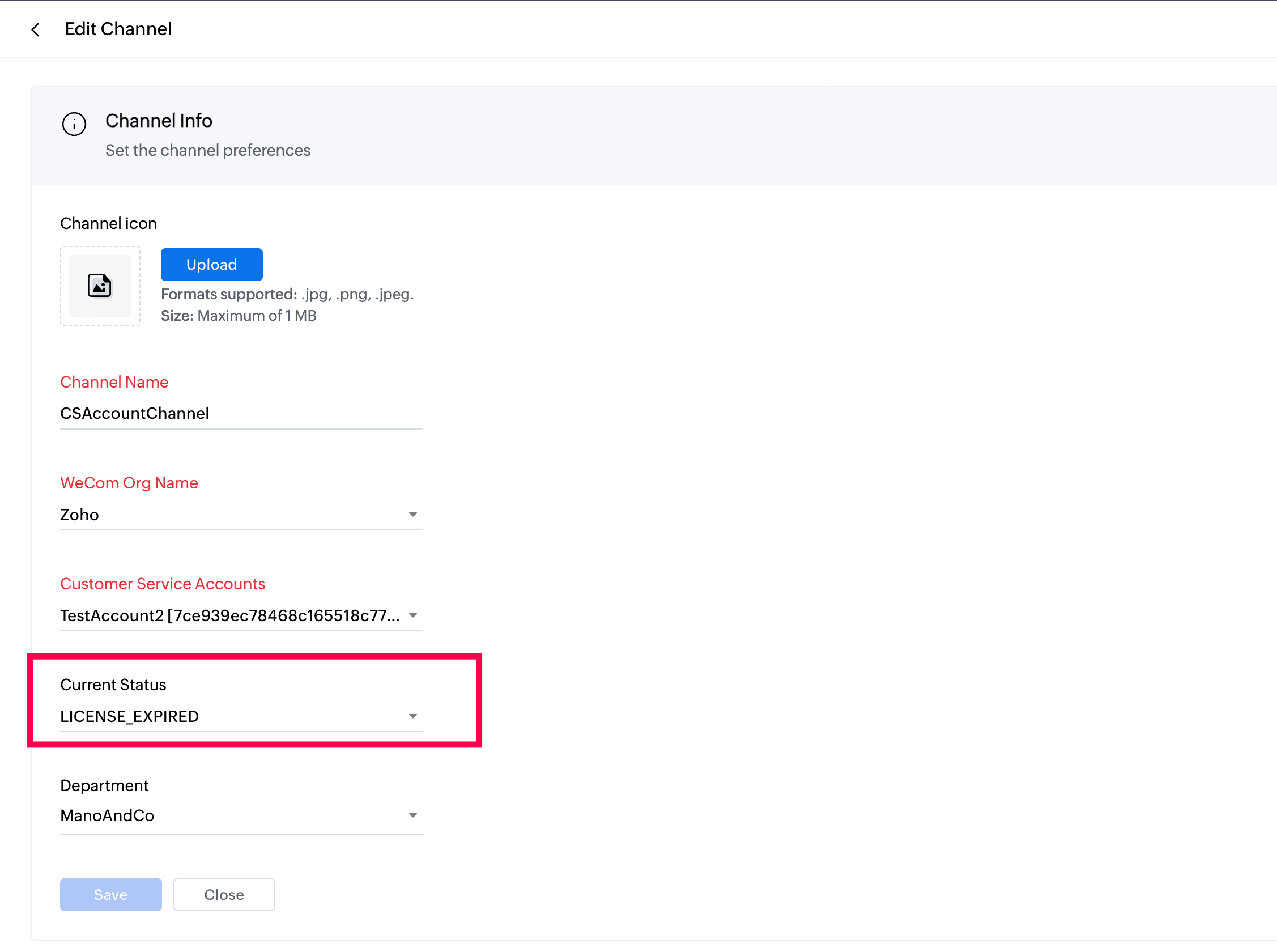Click the Customer Service Accounts label
The width and height of the screenshot is (1277, 952).
coord(163,583)
